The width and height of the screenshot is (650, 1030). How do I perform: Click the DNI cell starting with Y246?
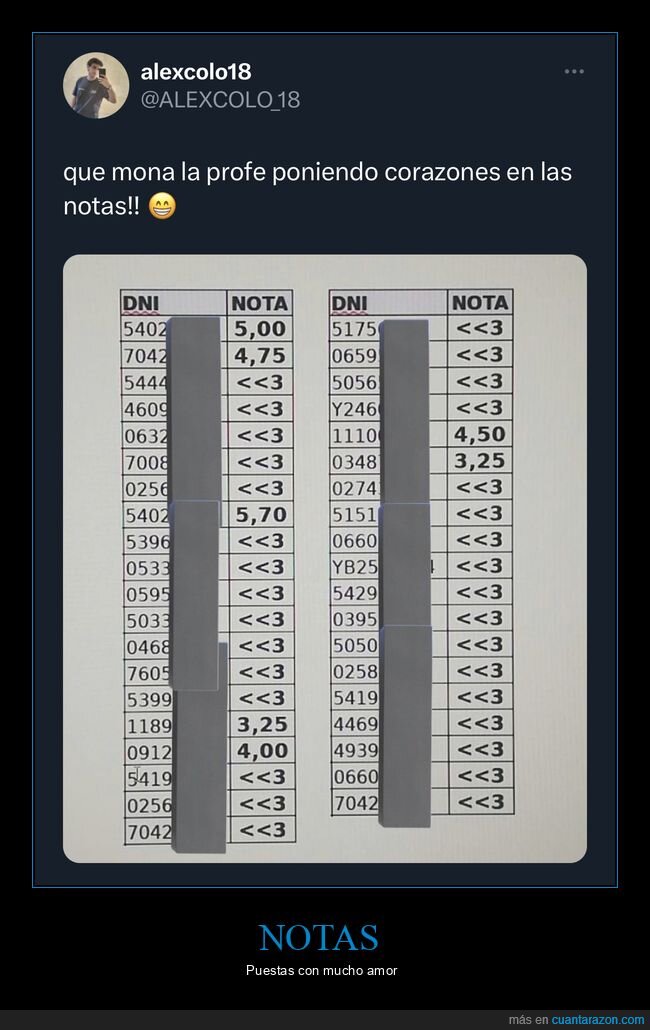click(354, 408)
